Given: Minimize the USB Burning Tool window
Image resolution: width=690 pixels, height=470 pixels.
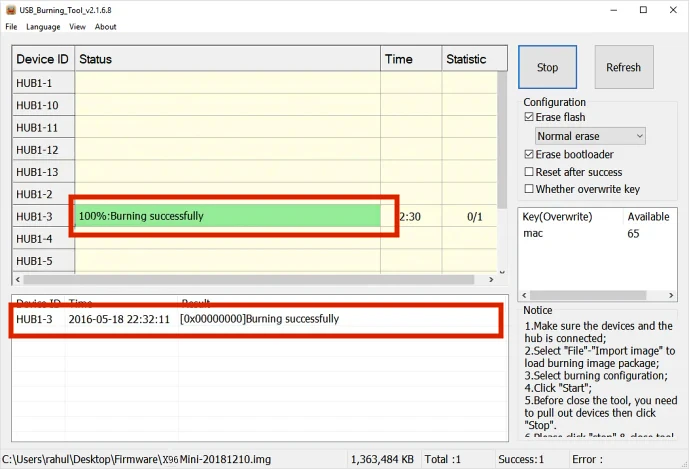Looking at the screenshot, I should (614, 10).
